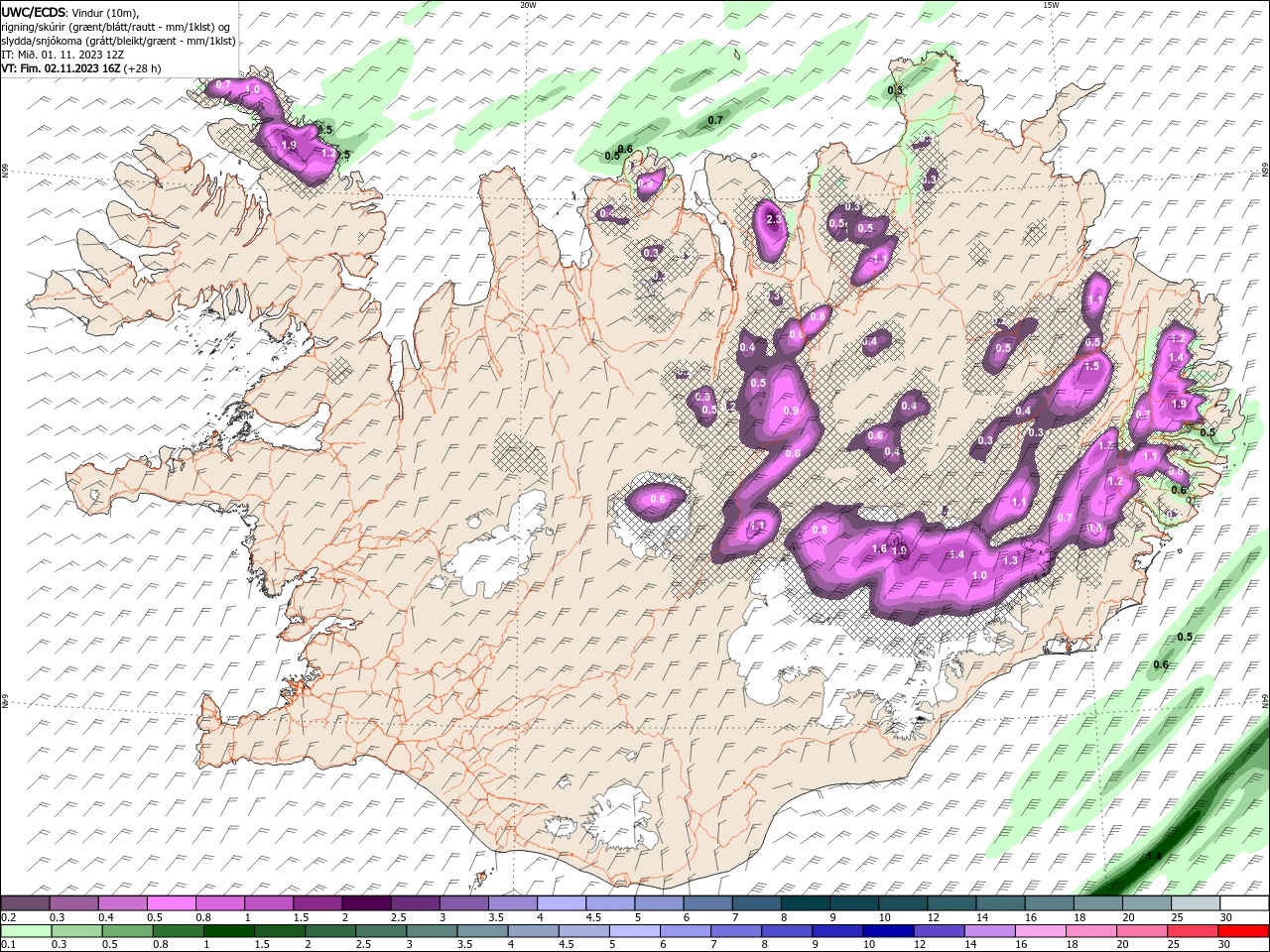Click the 2.3 snowfall value on map
The image size is (1270, 952).
click(x=775, y=220)
